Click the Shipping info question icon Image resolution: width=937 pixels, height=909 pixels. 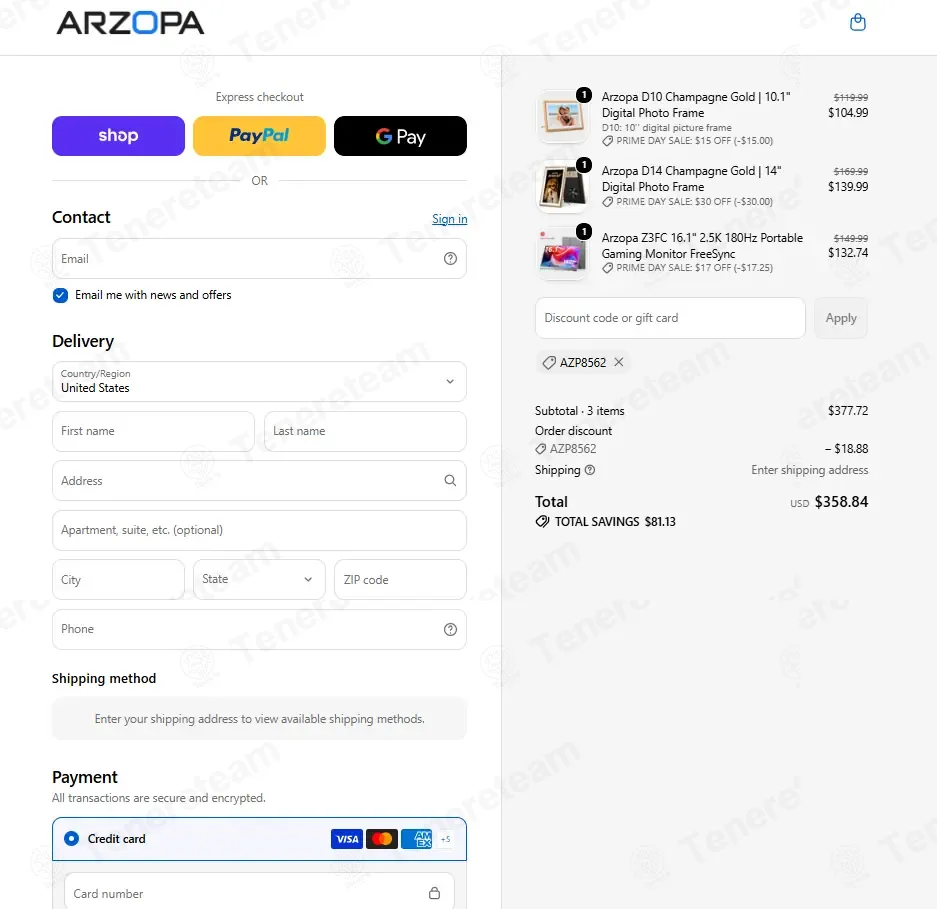coord(590,470)
